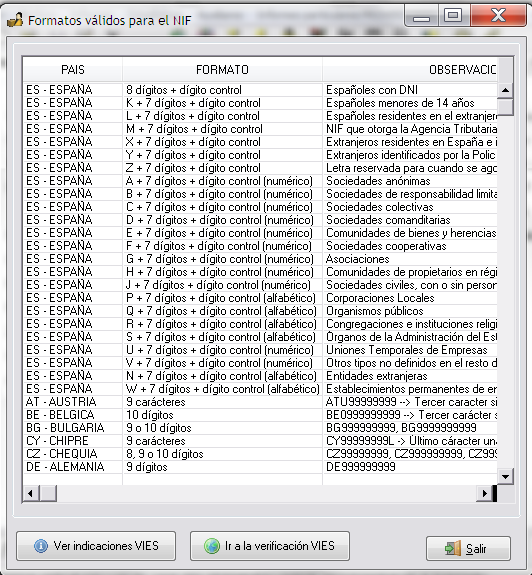Click the vertical scrollbar thumb
The height and width of the screenshot is (575, 532).
click(505, 107)
